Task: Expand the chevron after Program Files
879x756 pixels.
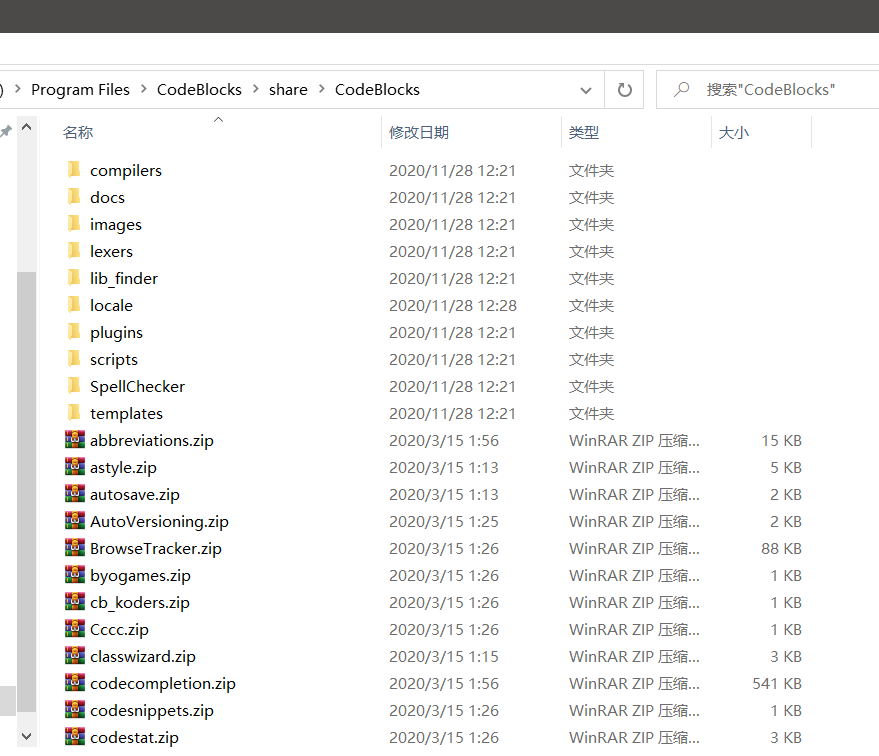Action: (x=144, y=89)
